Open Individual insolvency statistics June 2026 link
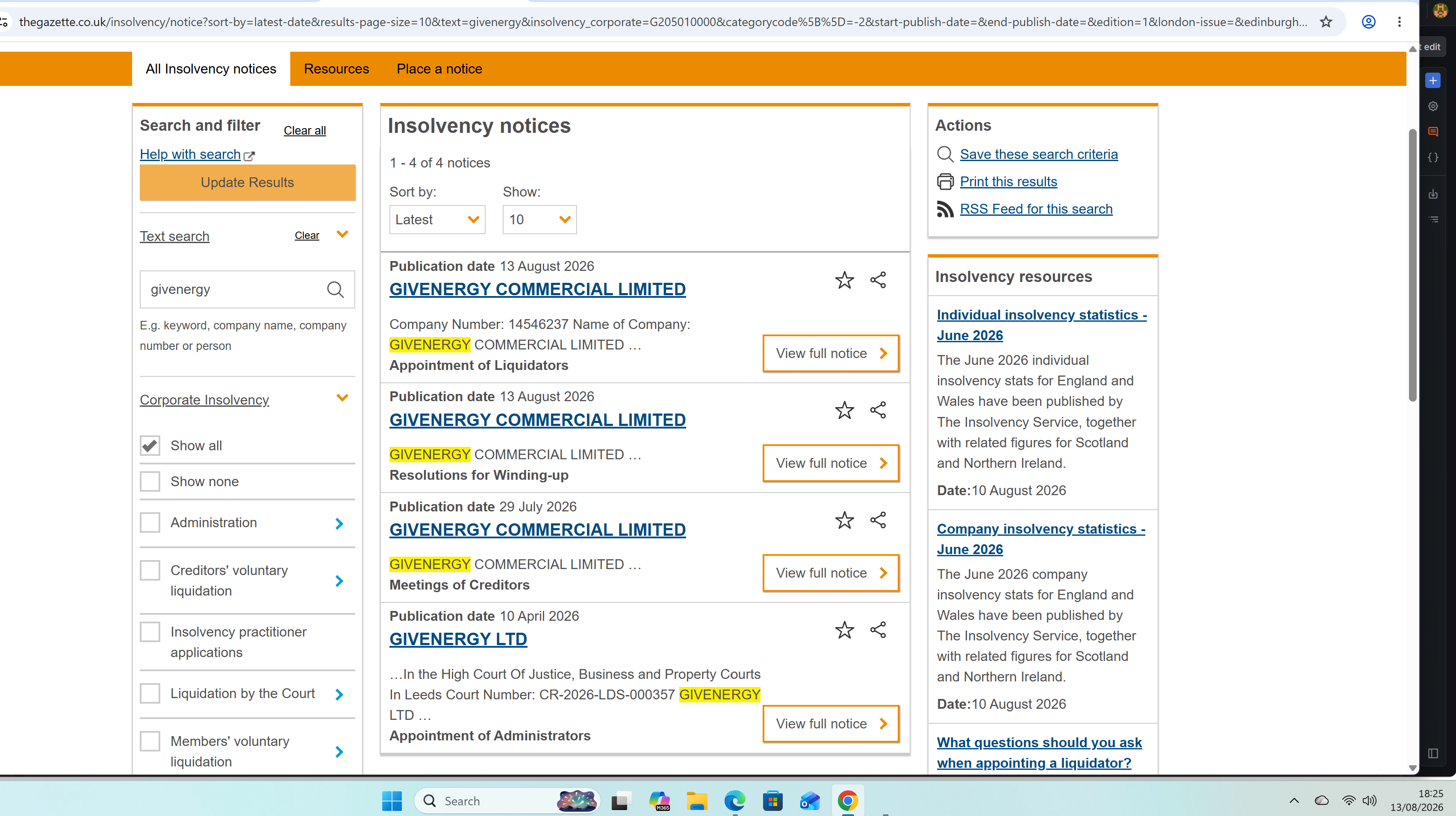Screen dimensions: 1456x816 [x=1042, y=325]
